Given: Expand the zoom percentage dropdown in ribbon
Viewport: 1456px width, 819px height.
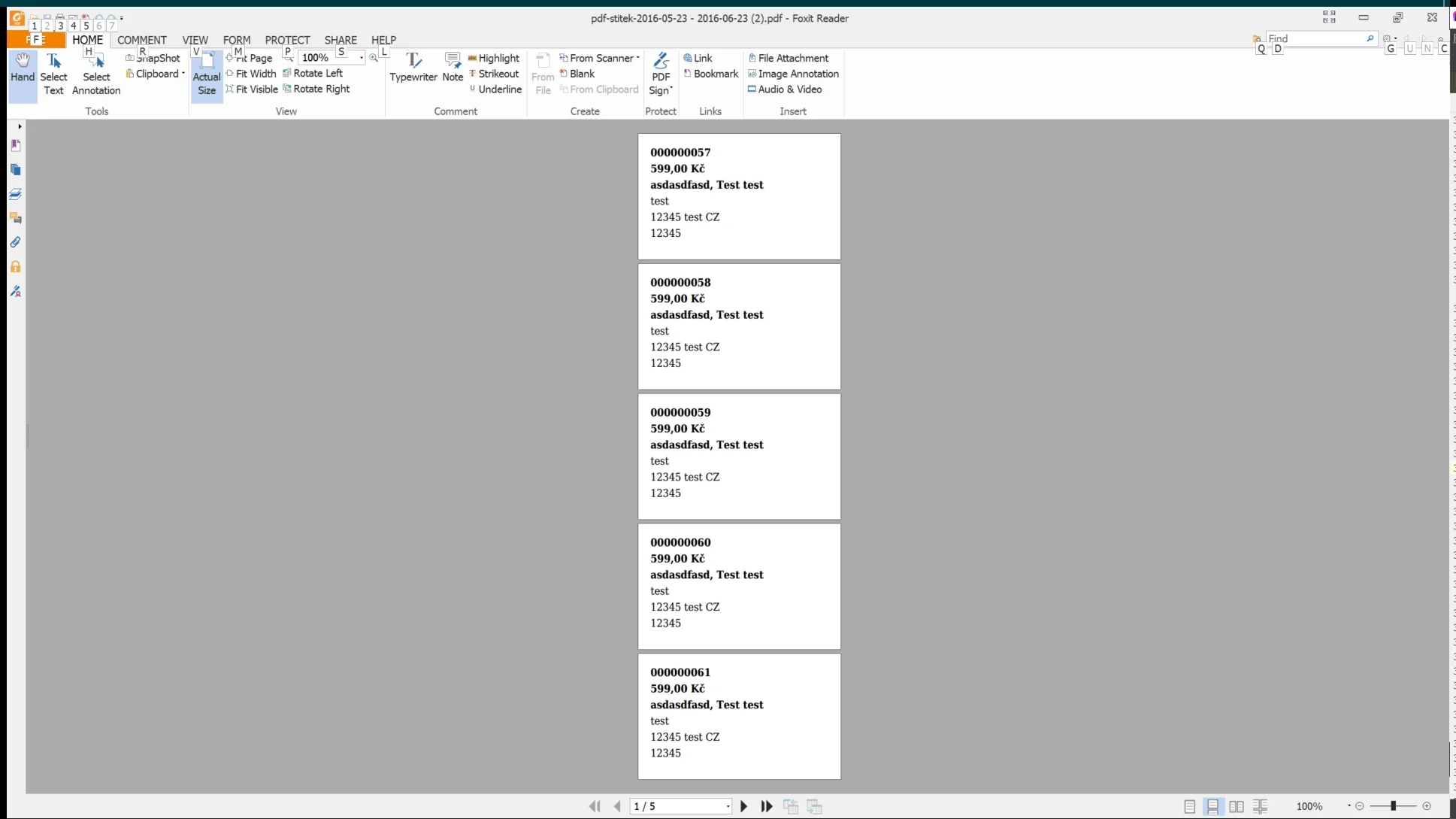Looking at the screenshot, I should point(362,58).
